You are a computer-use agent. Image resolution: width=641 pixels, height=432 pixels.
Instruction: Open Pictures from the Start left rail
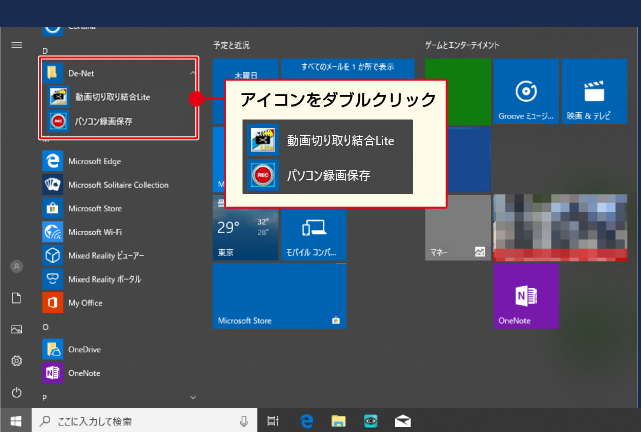click(16, 329)
